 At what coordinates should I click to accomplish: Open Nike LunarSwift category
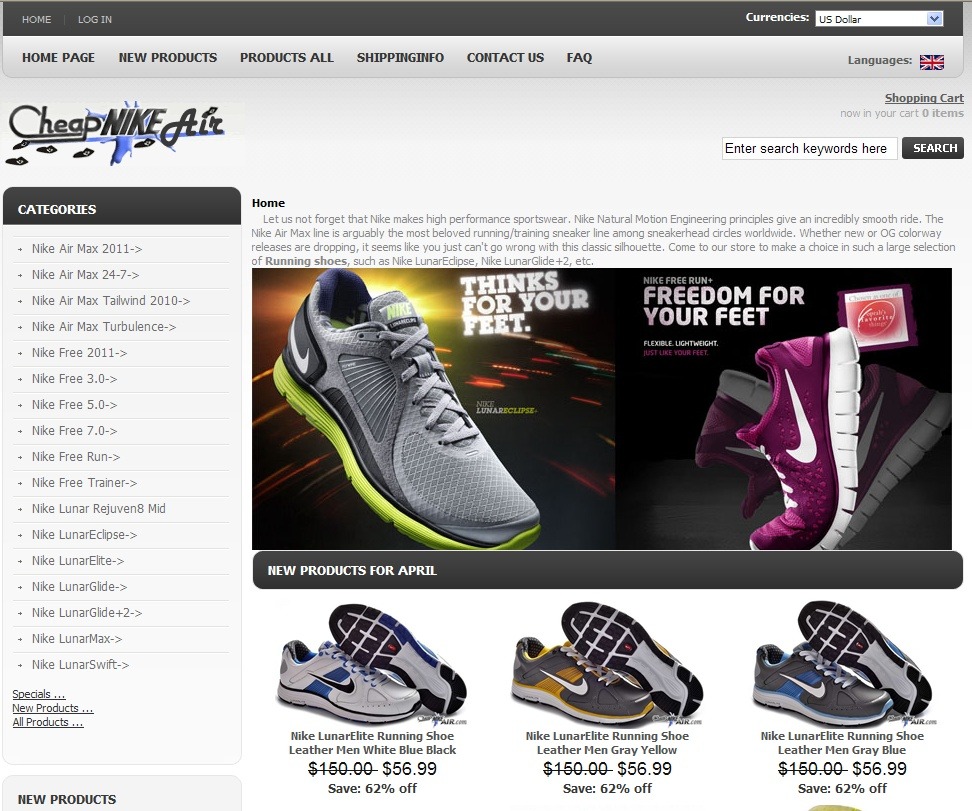pos(81,665)
